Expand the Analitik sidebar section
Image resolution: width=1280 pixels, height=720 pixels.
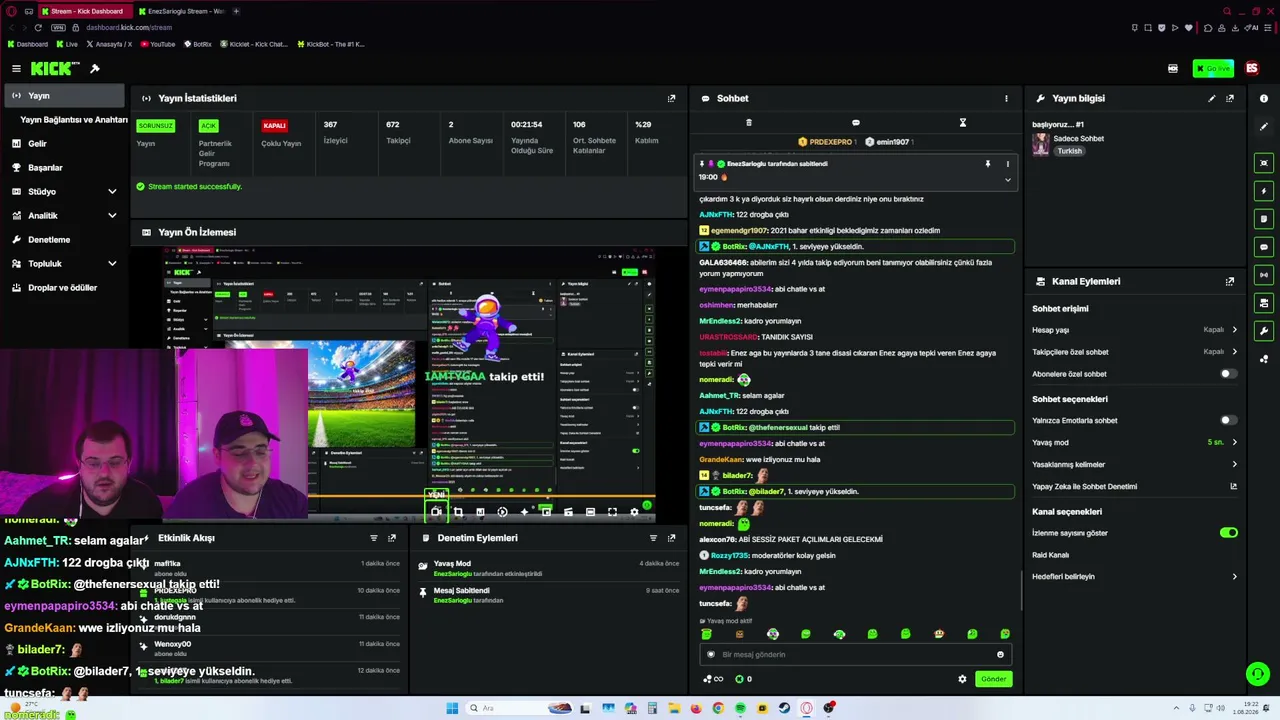coord(112,216)
